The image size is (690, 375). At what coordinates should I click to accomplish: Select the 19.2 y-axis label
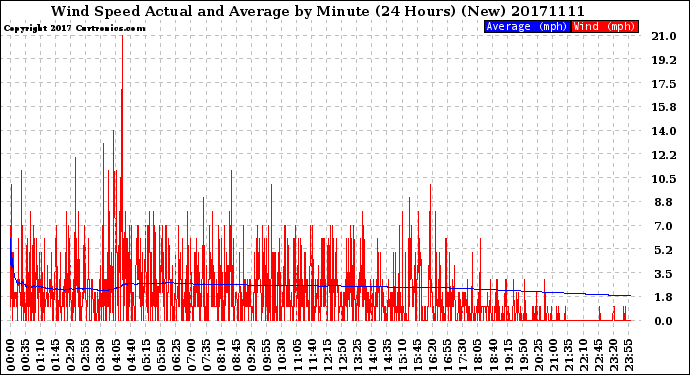664,60
